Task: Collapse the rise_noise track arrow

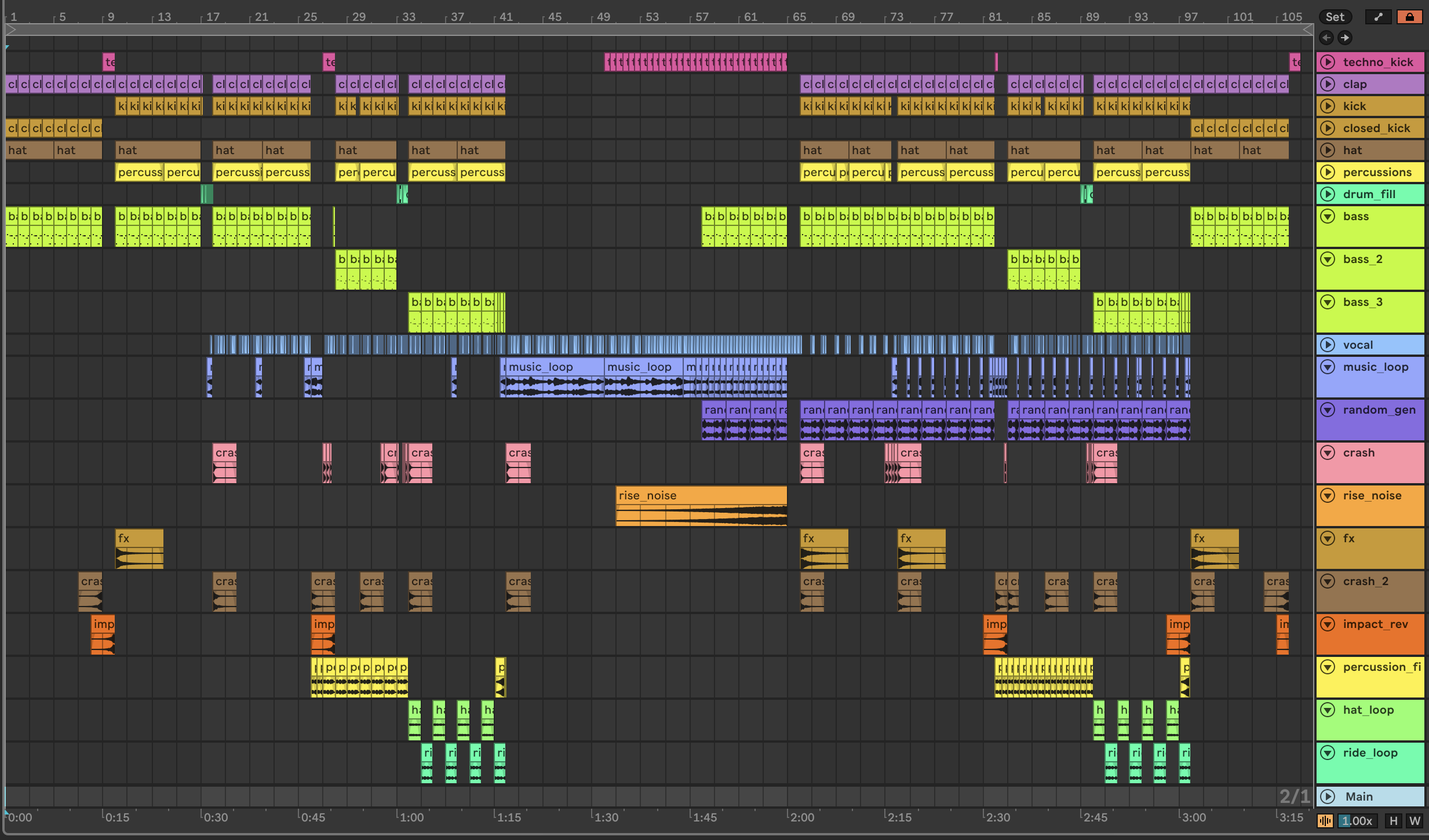Action: 1328,496
